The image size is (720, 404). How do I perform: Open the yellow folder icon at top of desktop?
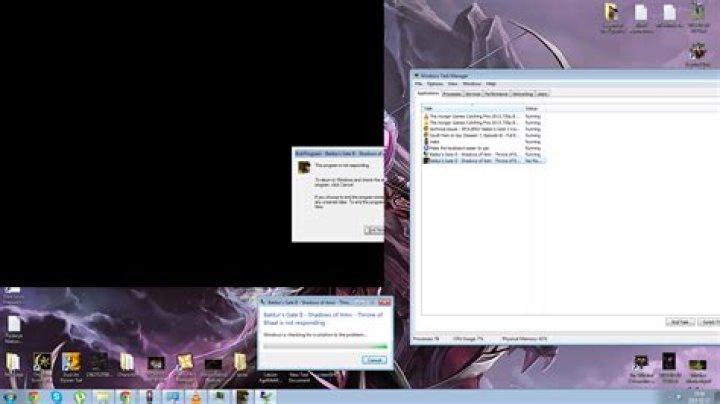click(x=611, y=12)
